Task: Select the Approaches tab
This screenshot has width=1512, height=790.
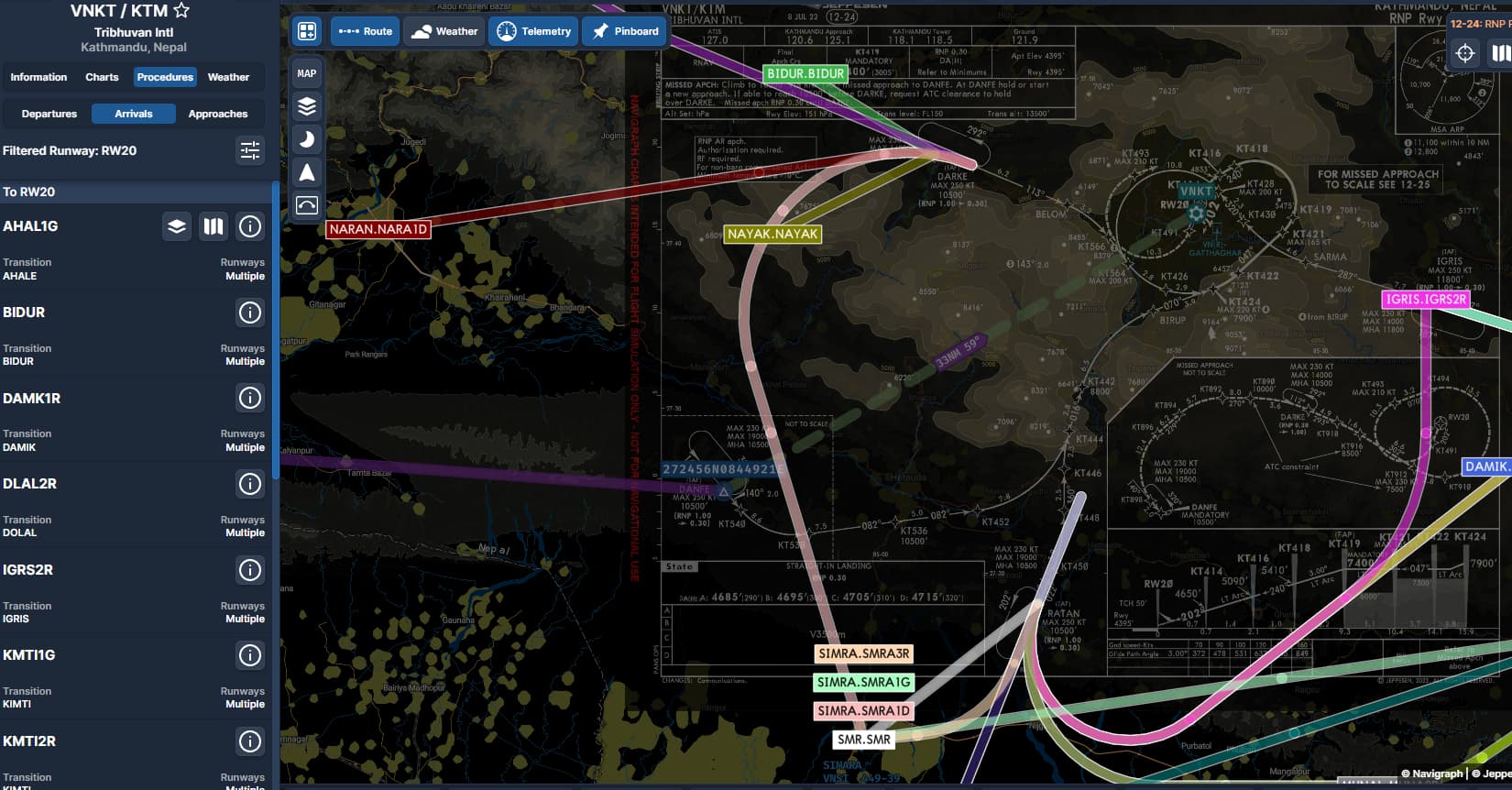Action: click(x=218, y=114)
